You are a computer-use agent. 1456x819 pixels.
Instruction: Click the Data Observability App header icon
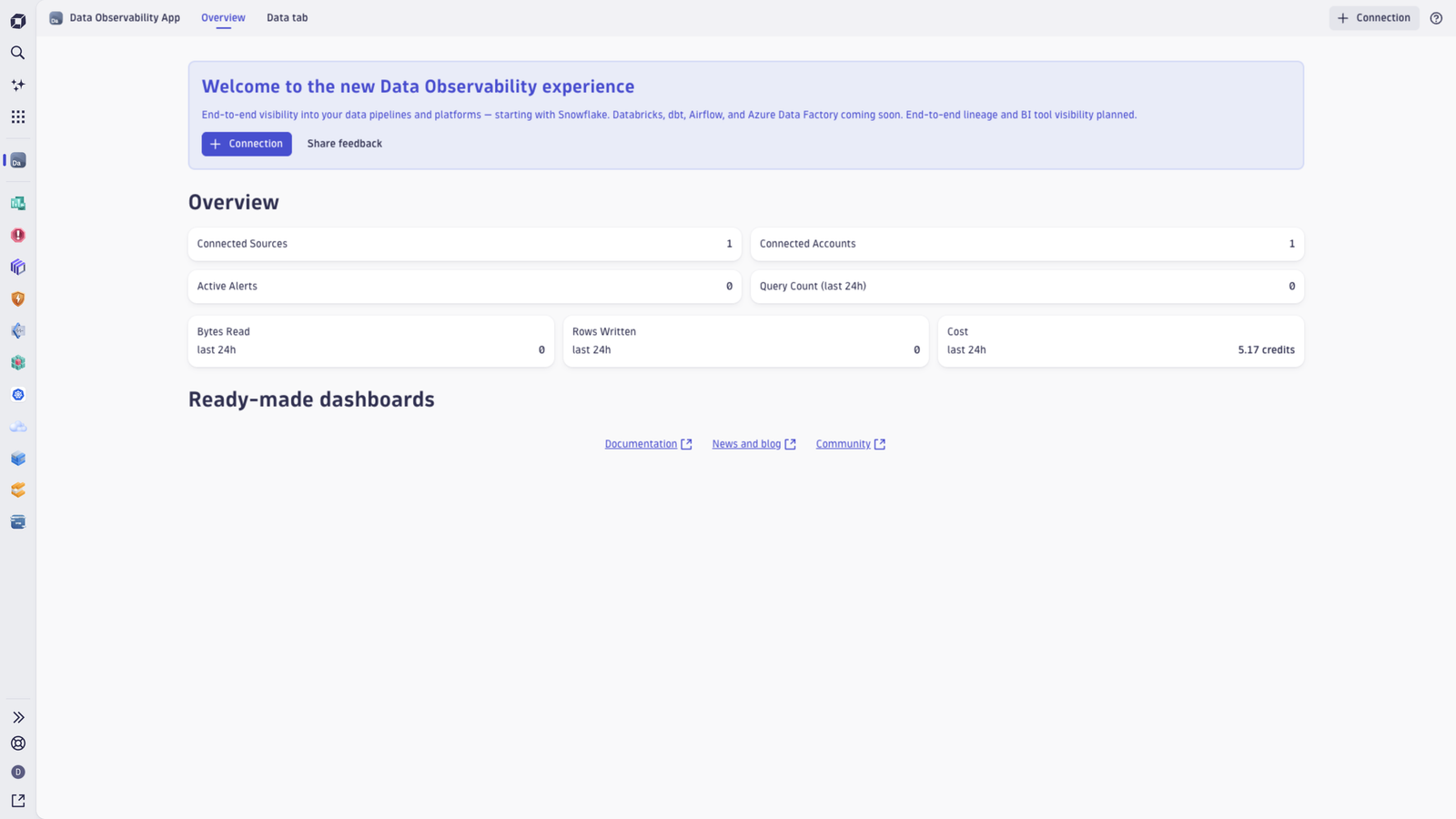(56, 18)
